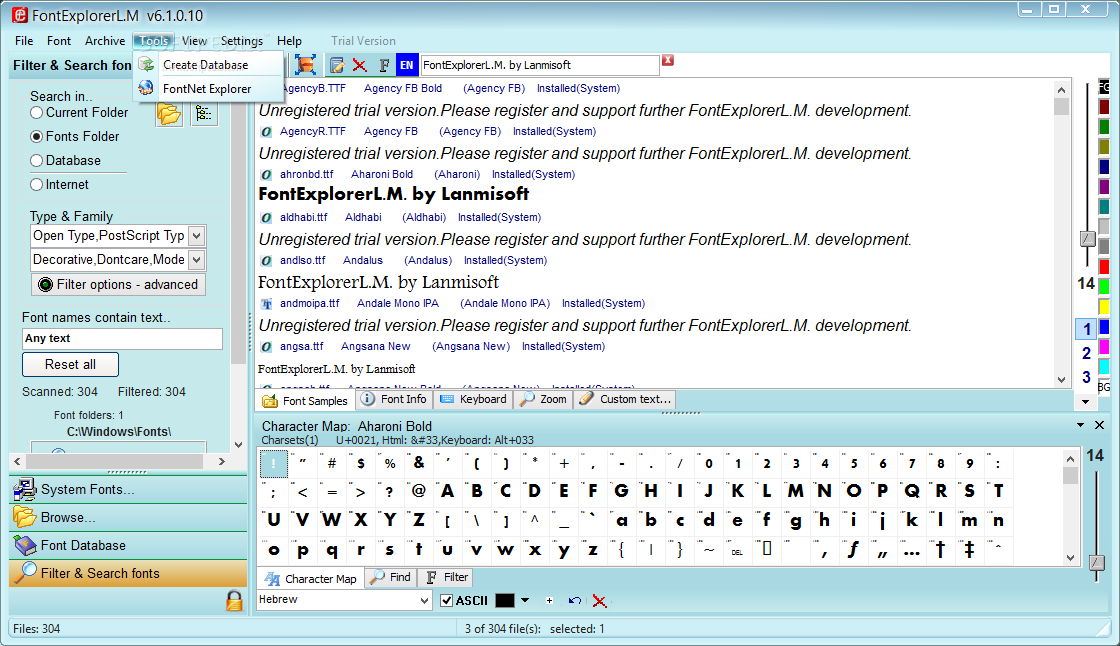Switch to the Find tab below the character map
Viewport: 1120px width, 646px height.
pyautogui.click(x=390, y=577)
